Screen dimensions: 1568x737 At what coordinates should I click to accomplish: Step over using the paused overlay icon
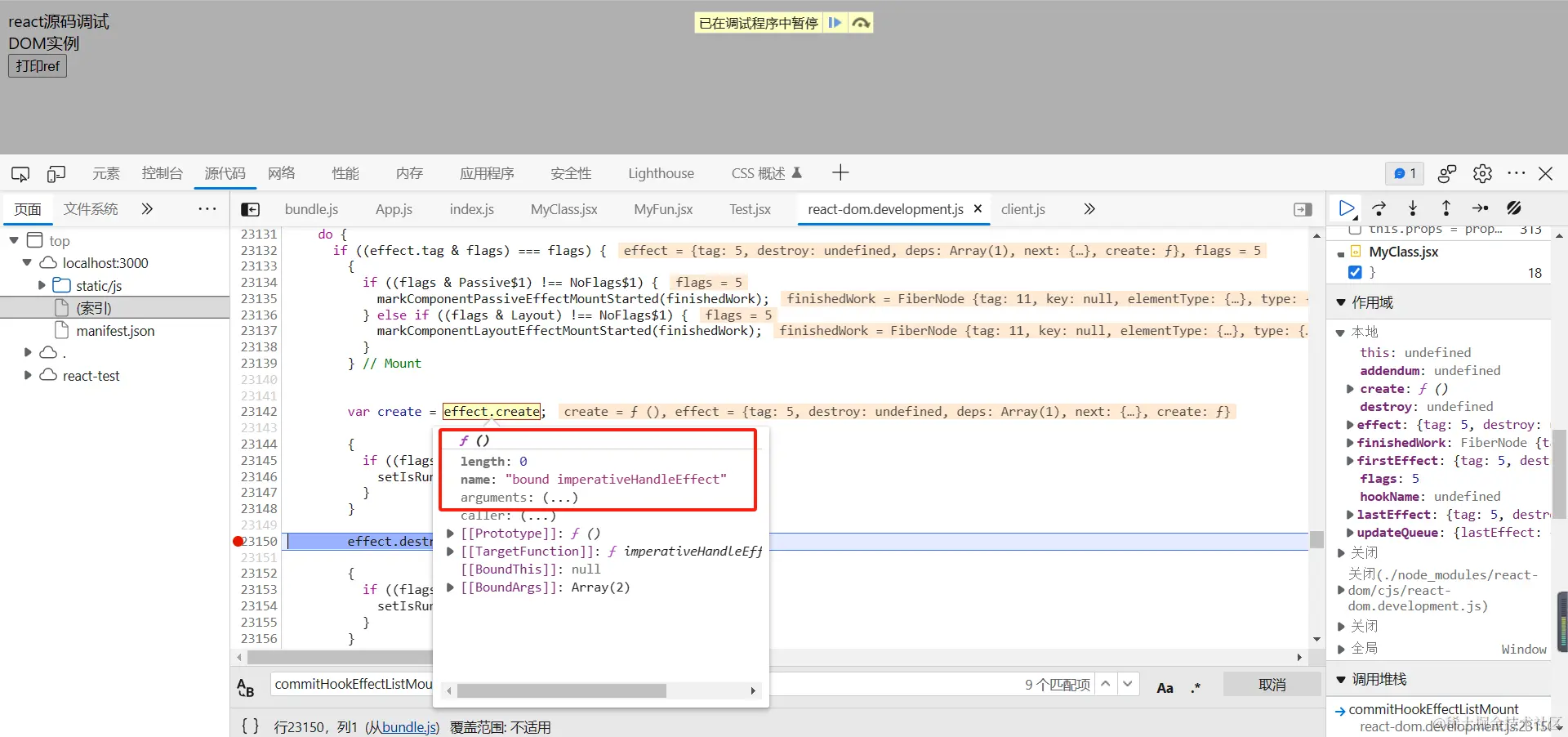click(x=861, y=23)
